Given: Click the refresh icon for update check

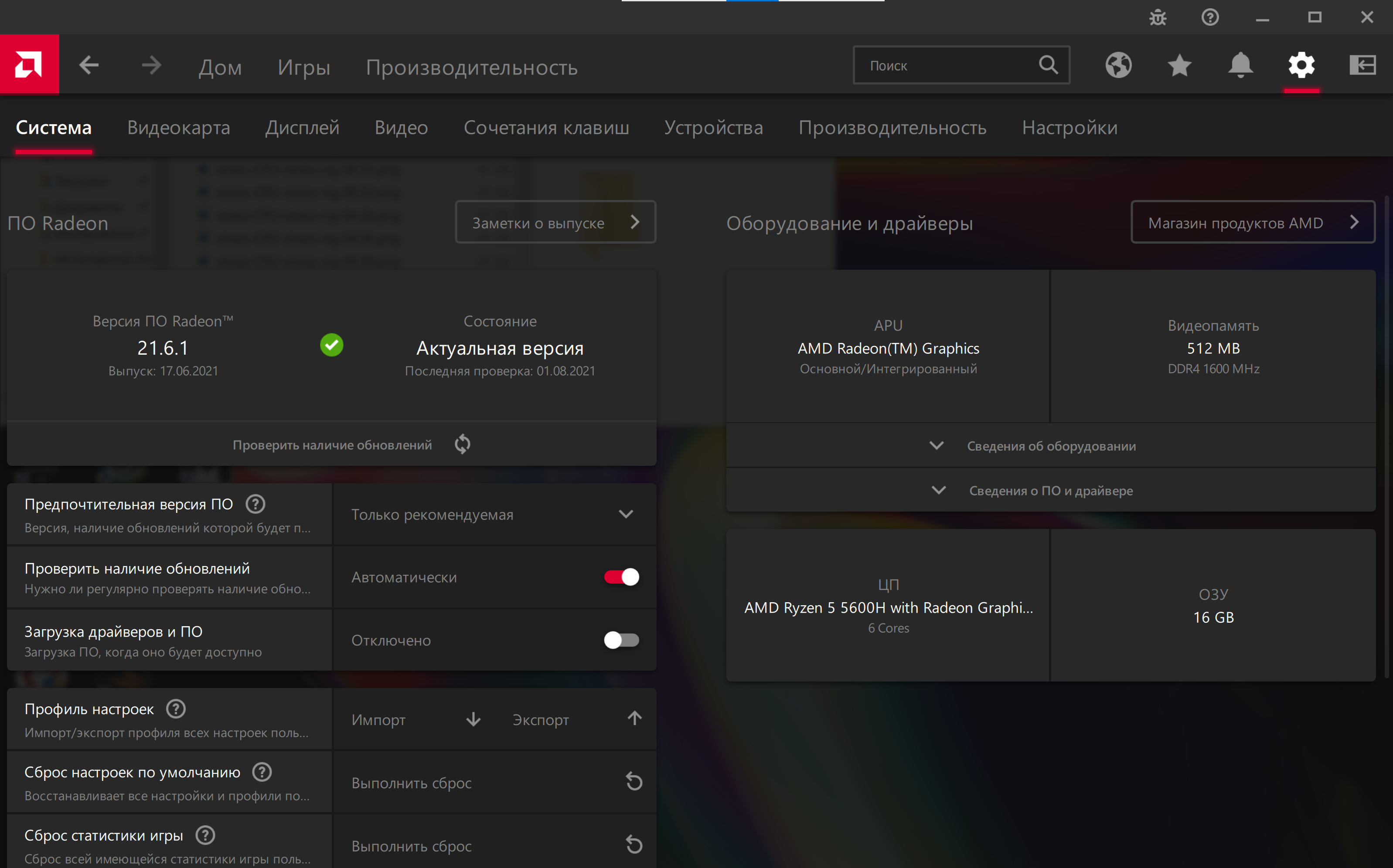Looking at the screenshot, I should (x=463, y=444).
